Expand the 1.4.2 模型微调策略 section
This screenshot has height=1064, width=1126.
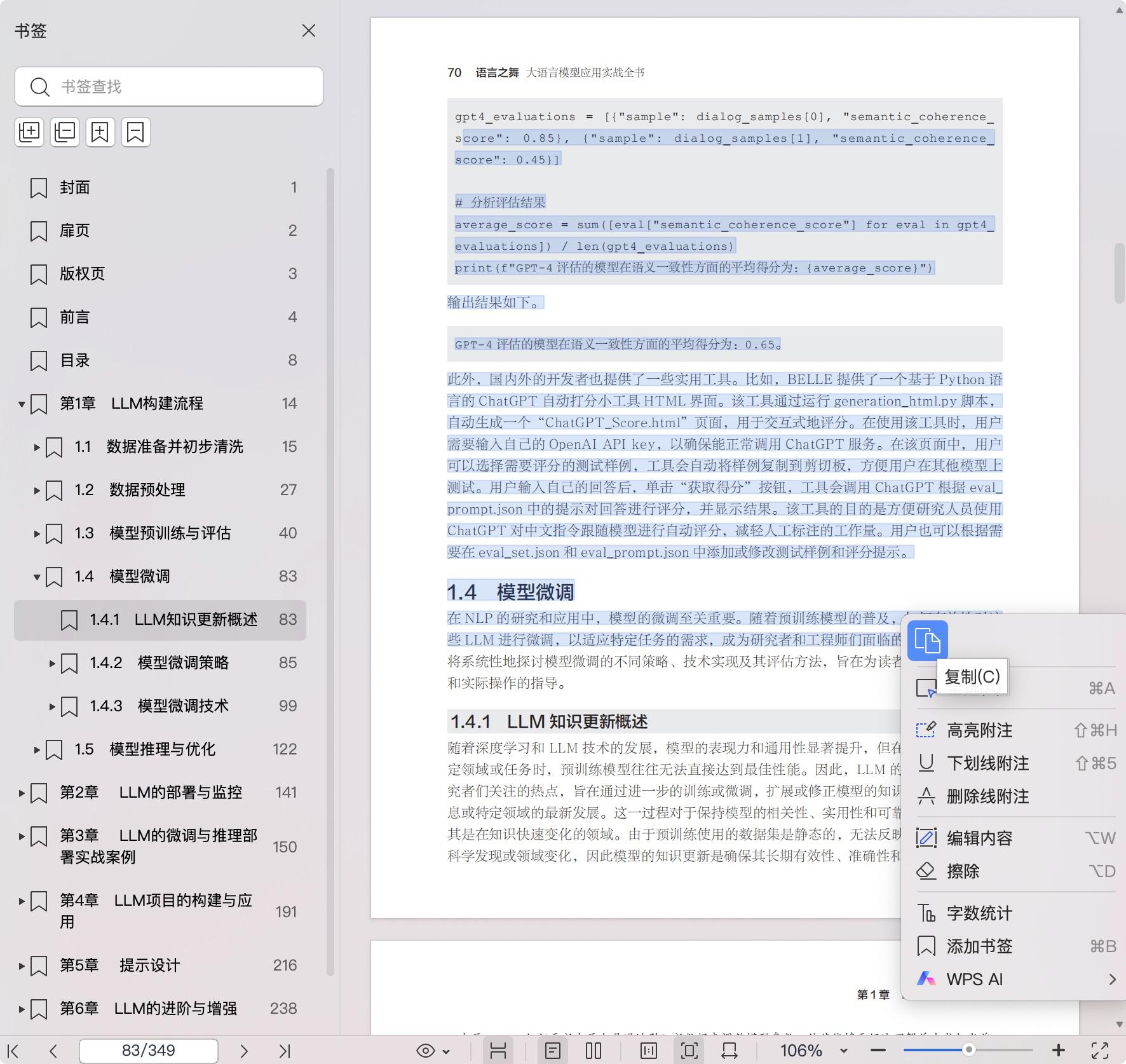[52, 663]
